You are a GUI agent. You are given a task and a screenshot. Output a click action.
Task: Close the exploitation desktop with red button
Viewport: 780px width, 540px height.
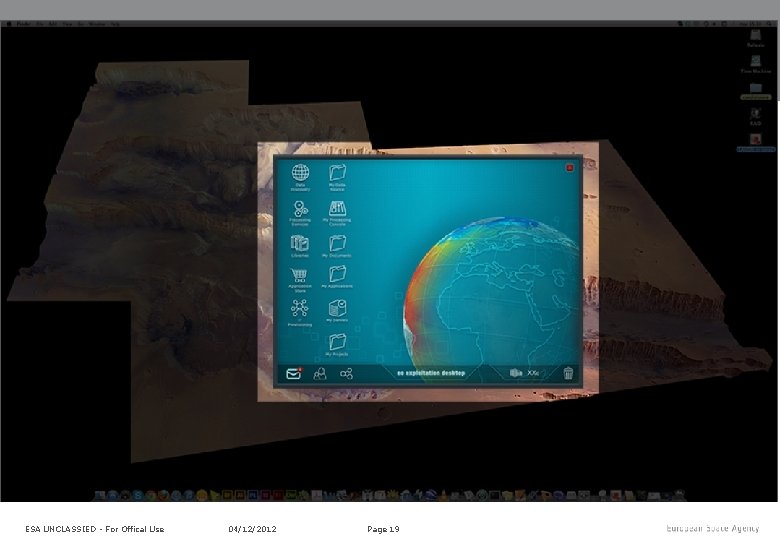pos(570,168)
